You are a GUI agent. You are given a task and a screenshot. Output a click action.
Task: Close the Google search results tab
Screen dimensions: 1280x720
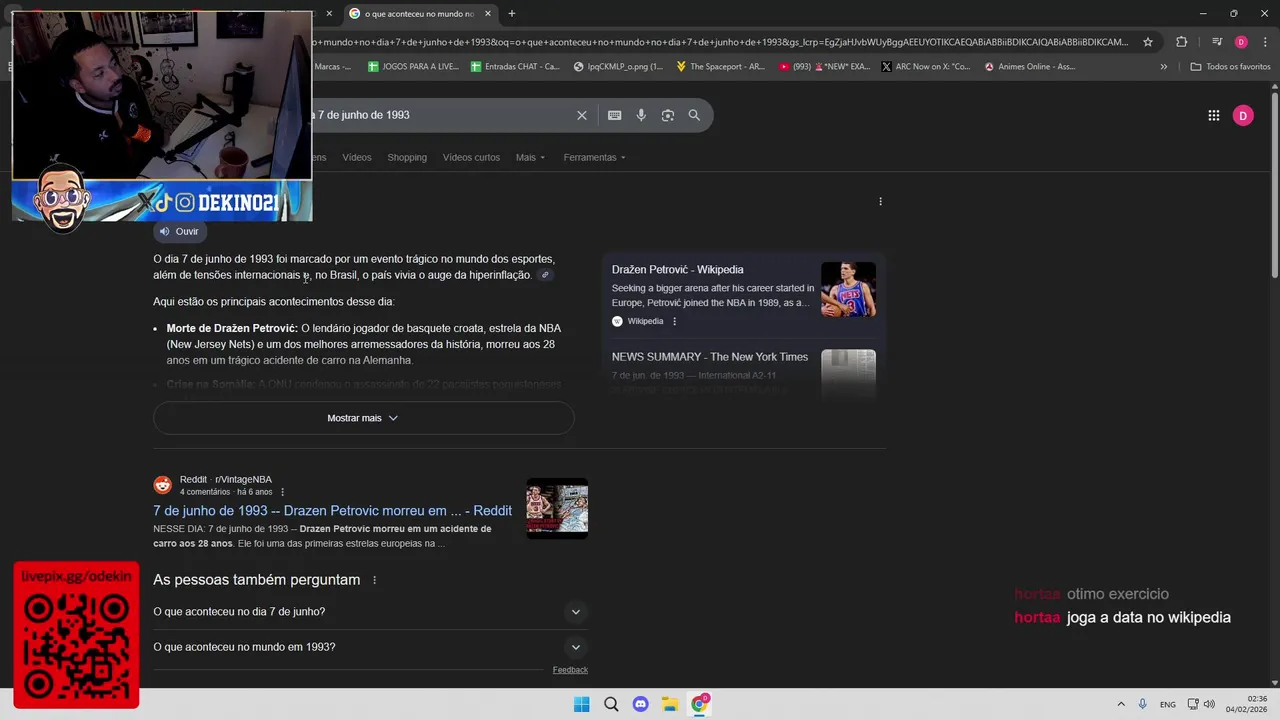pos(488,14)
